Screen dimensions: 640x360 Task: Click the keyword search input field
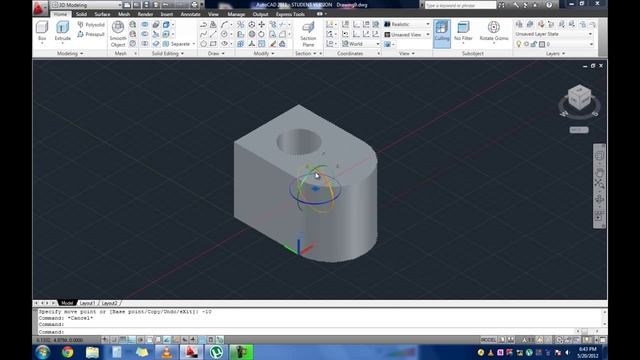click(x=460, y=5)
